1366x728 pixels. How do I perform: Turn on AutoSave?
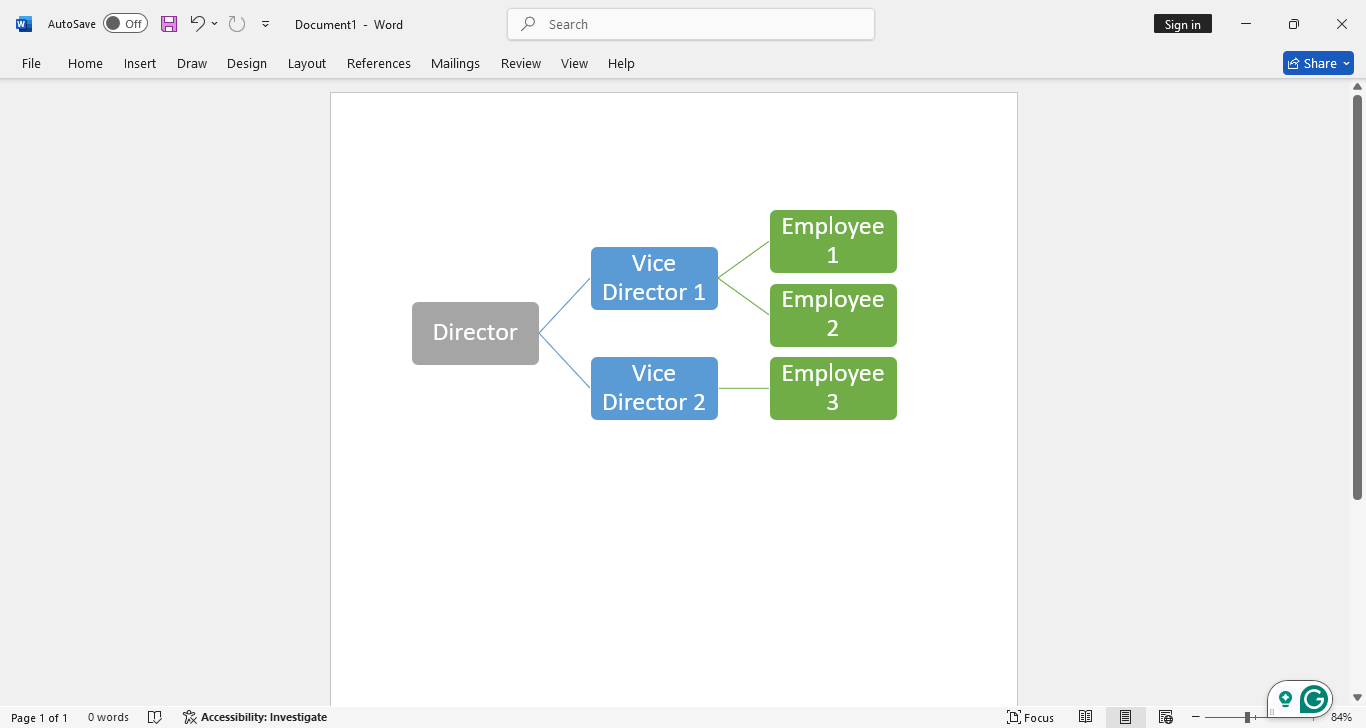coord(125,23)
